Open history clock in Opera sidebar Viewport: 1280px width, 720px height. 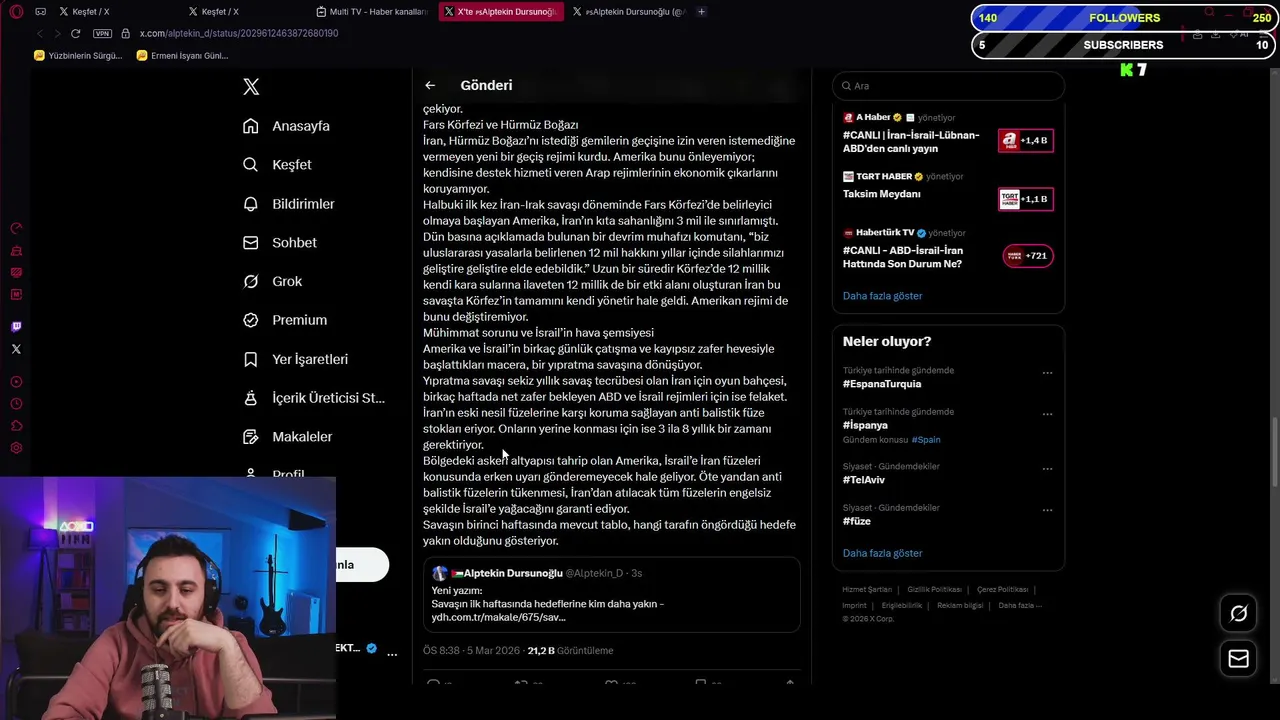click(x=16, y=404)
